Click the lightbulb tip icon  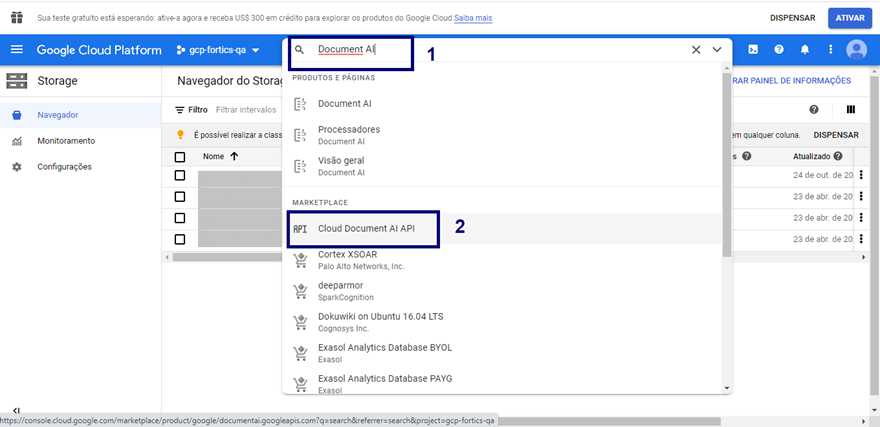[180, 135]
